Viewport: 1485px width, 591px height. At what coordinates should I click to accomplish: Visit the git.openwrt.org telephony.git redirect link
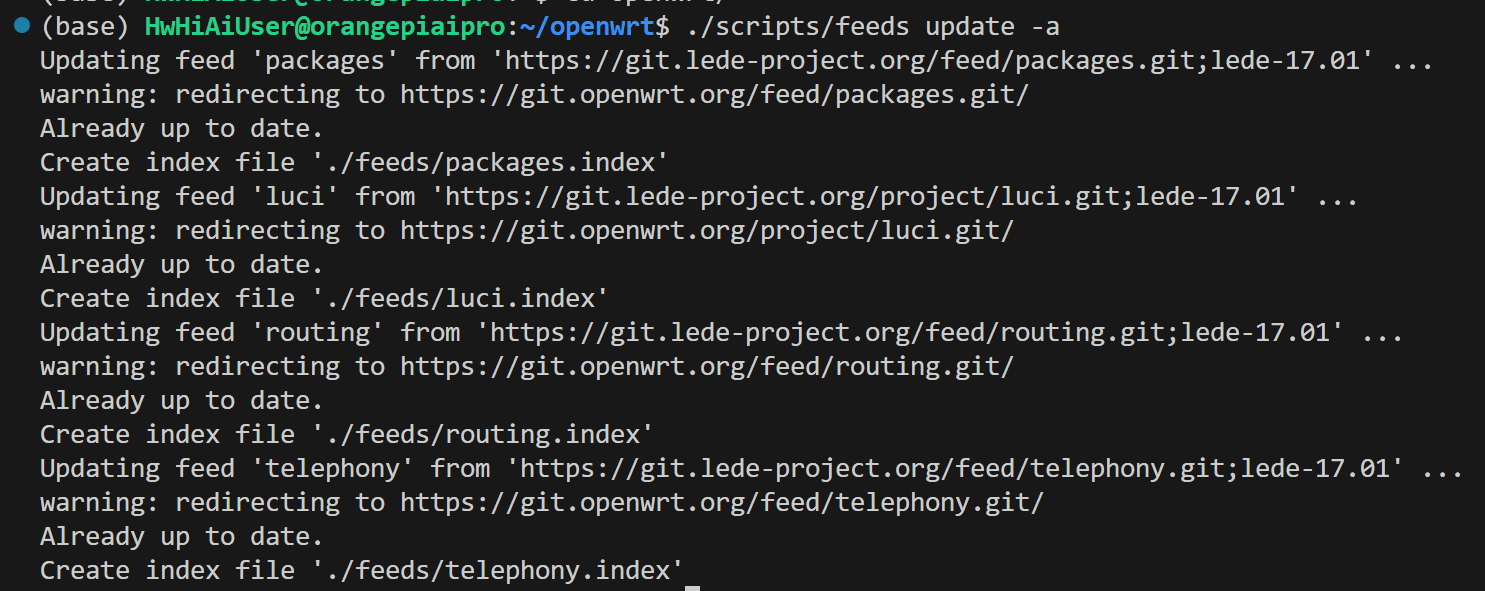click(x=722, y=502)
